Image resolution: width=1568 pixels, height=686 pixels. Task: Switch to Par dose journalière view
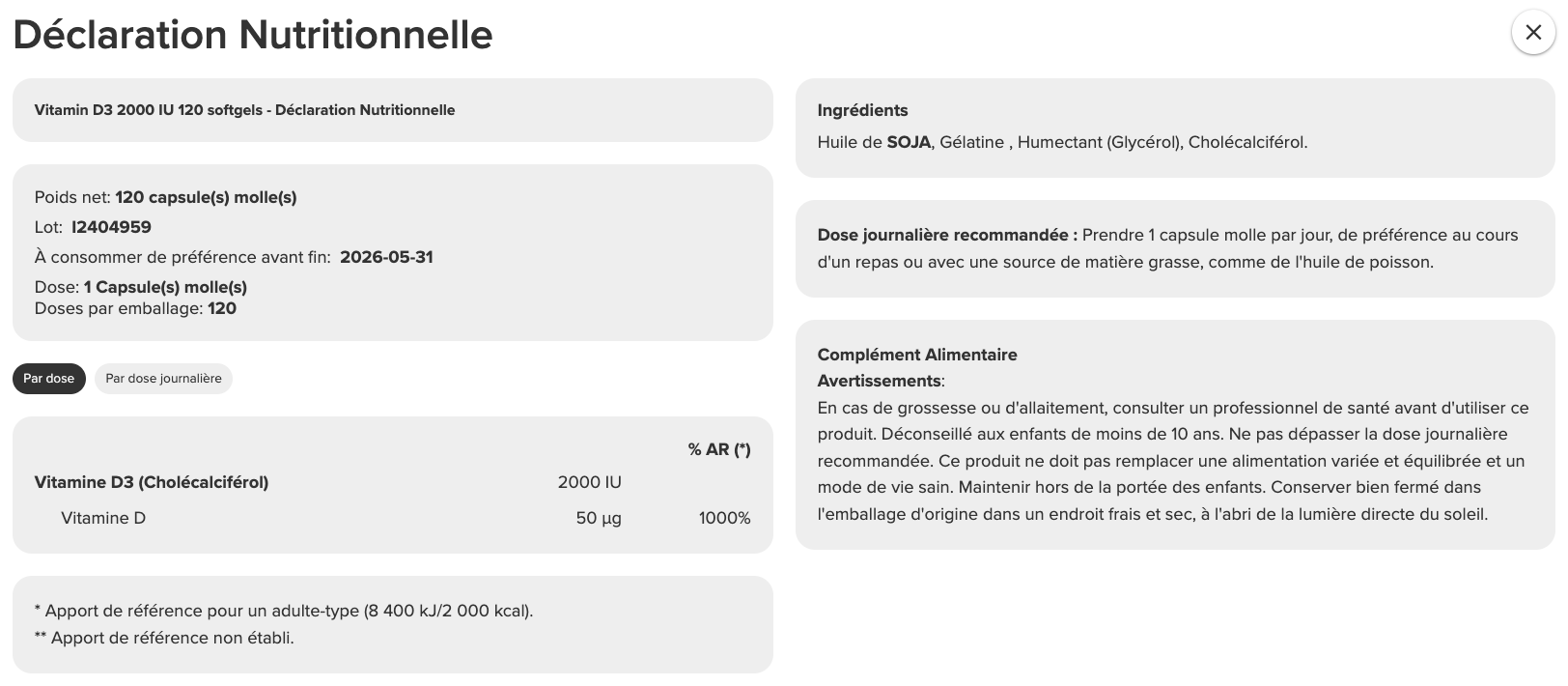tap(163, 379)
